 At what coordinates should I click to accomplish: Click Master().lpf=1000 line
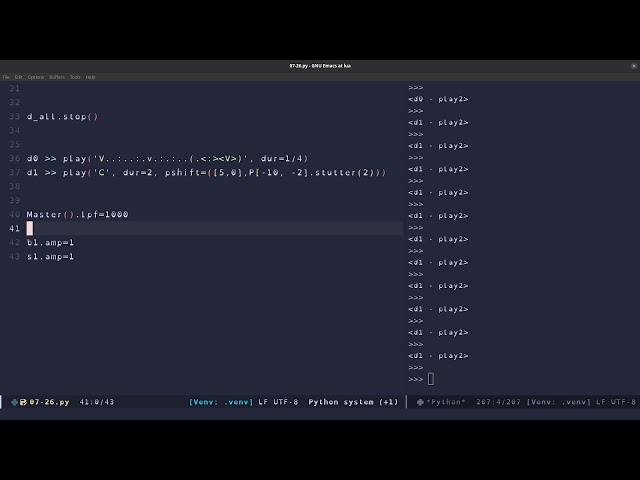[x=78, y=214]
